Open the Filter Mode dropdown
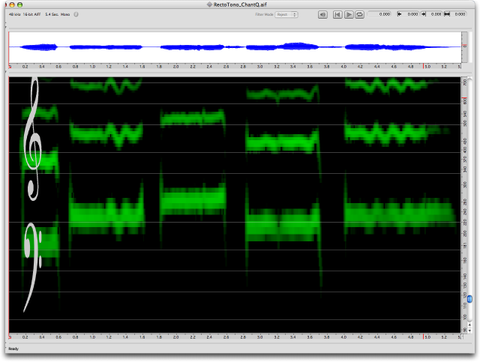Screen dimensions: 480x362 pos(286,15)
